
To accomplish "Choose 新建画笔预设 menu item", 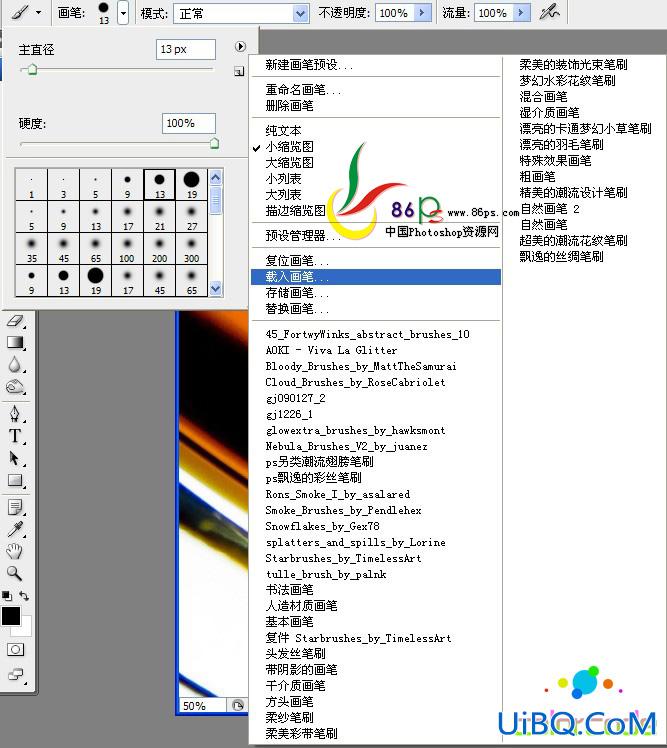I will pyautogui.click(x=309, y=65).
